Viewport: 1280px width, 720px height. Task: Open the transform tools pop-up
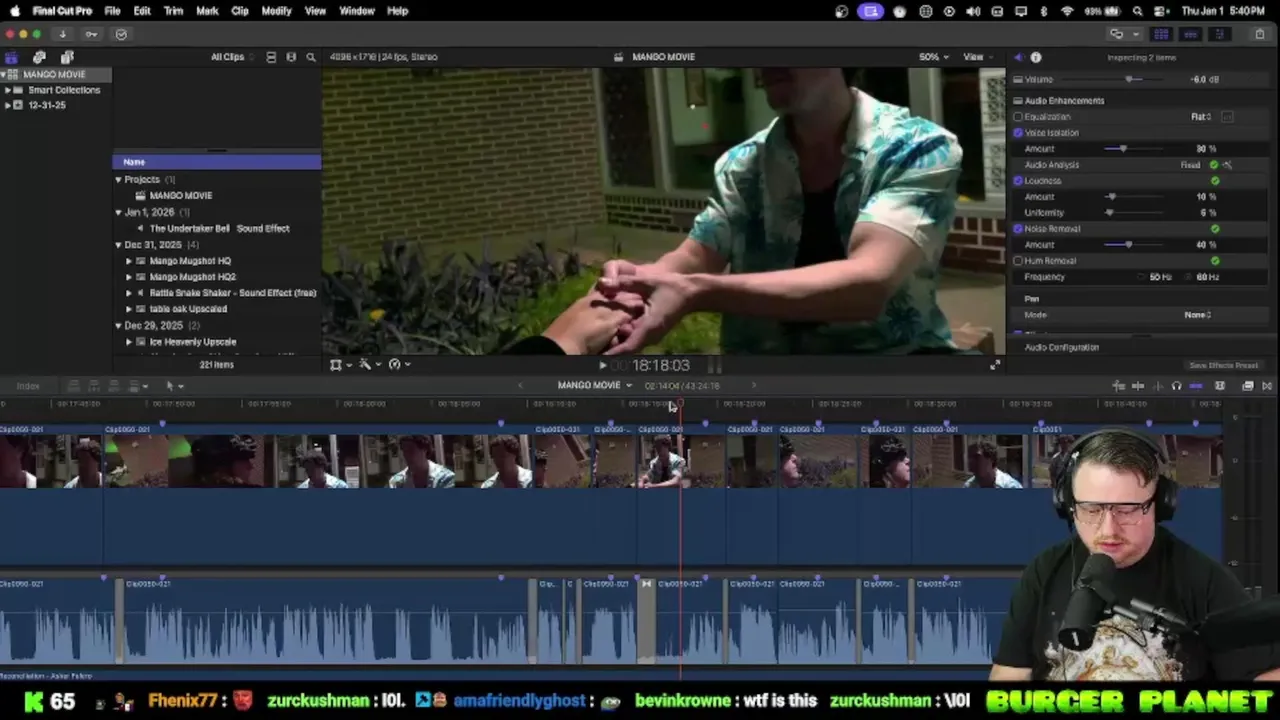[340, 365]
